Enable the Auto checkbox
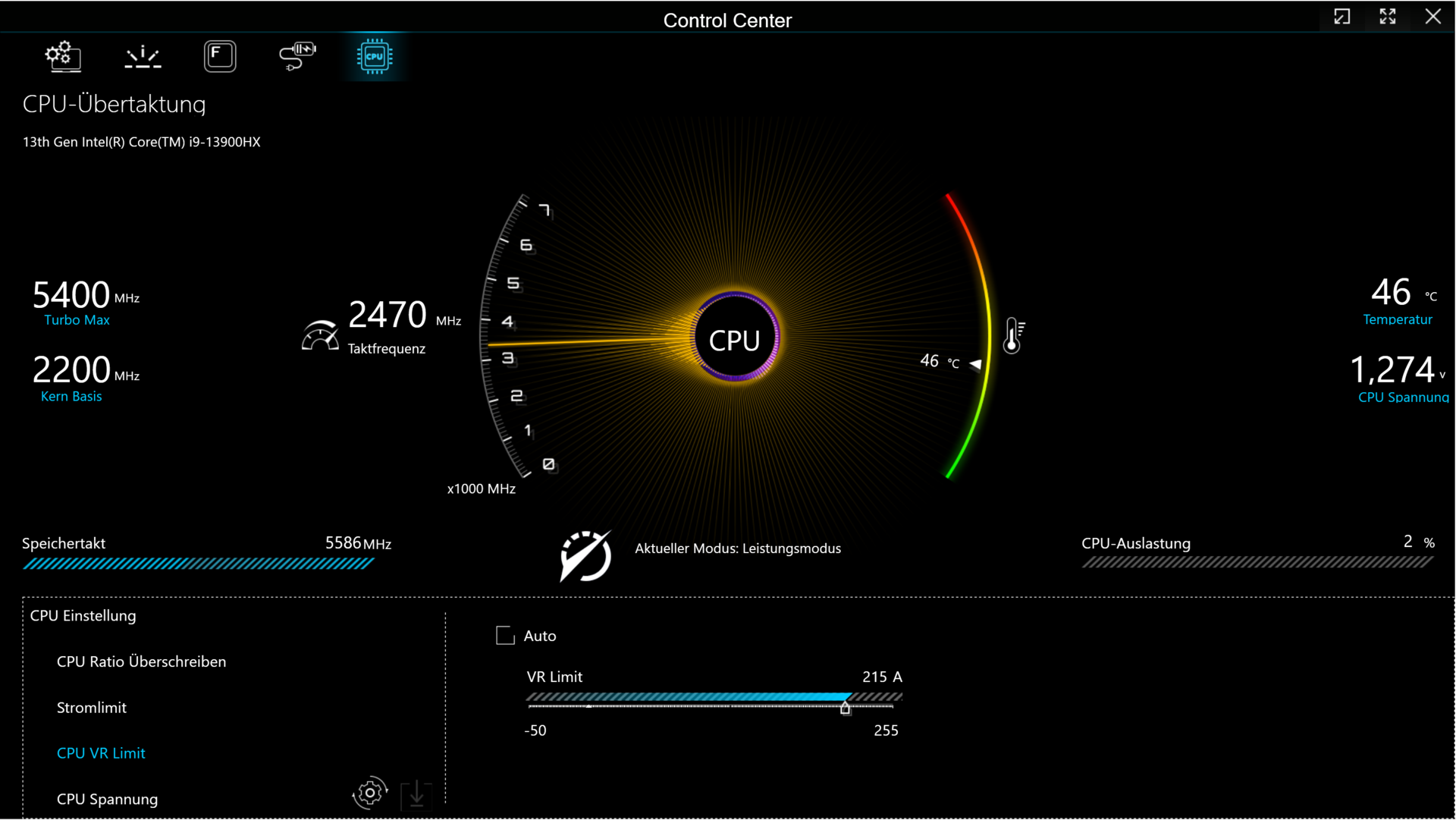 pos(505,636)
